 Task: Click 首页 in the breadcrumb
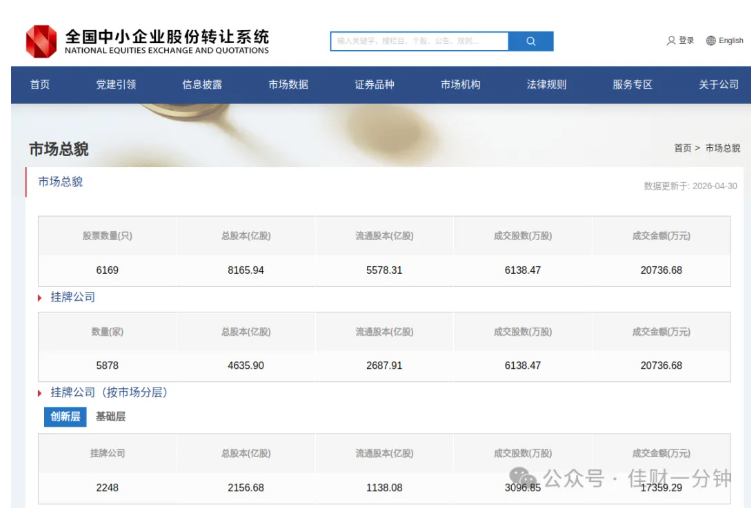[x=683, y=148]
